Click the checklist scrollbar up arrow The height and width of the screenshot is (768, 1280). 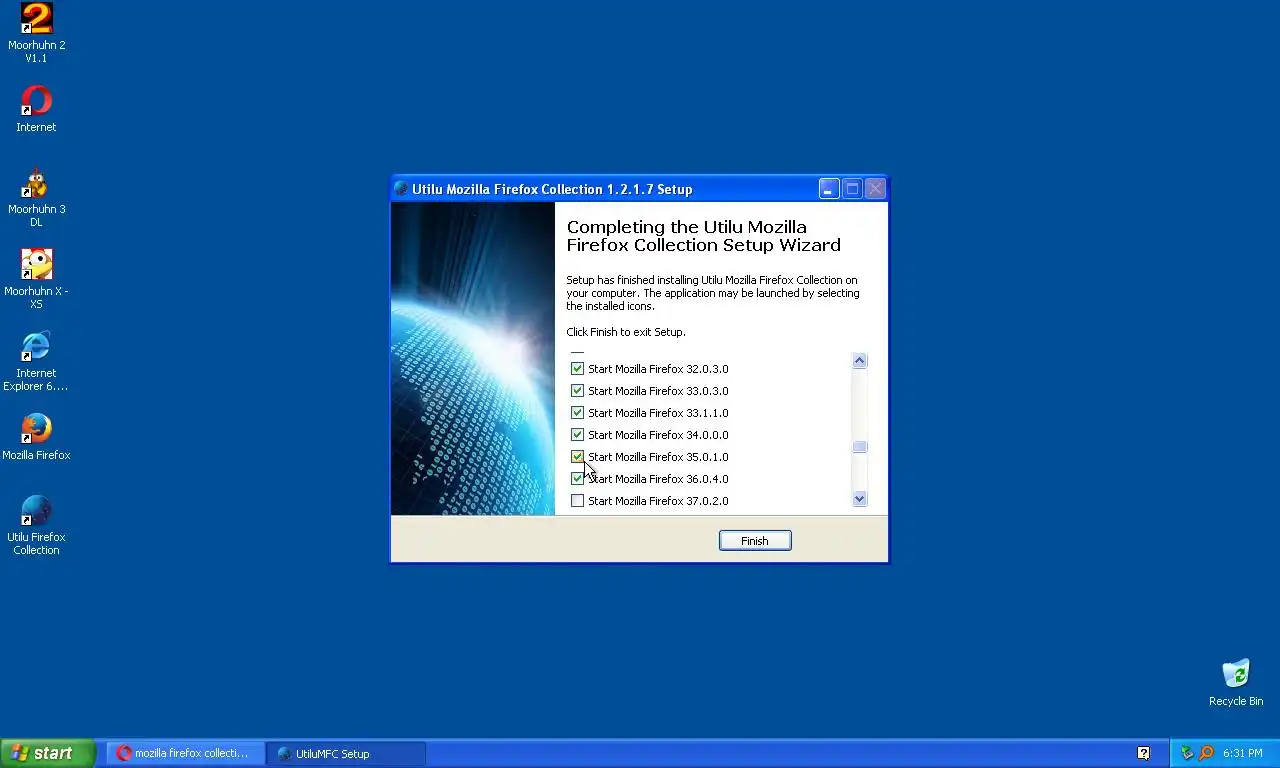pyautogui.click(x=859, y=361)
